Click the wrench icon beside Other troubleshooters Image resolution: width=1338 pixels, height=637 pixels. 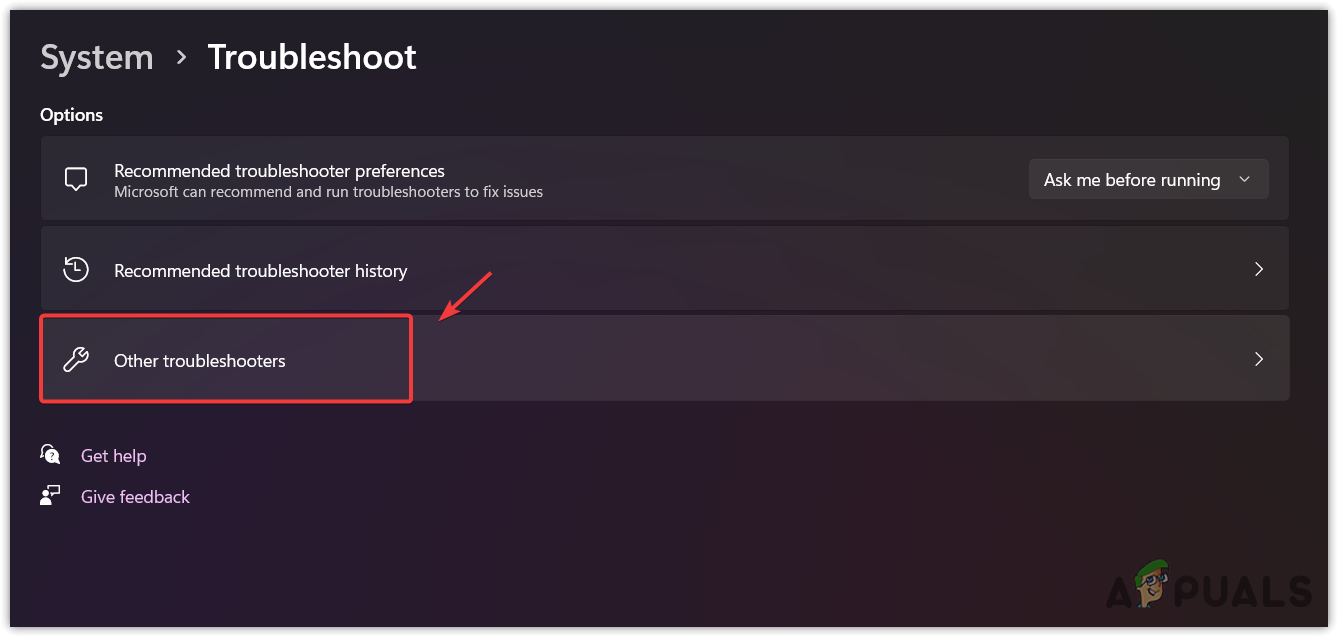[76, 360]
